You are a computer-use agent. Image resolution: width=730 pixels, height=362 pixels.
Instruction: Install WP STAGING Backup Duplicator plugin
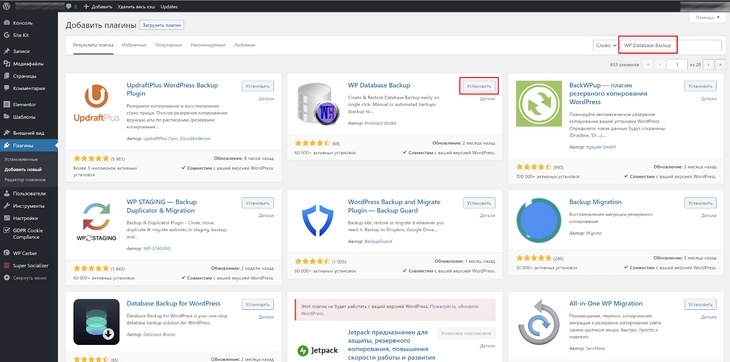[257, 203]
